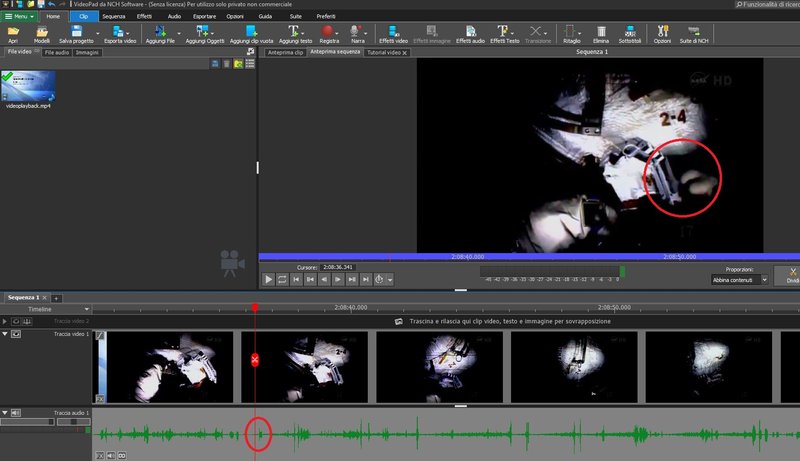Collapse the Traccia video 1 track
Image resolution: width=800 pixels, height=461 pixels.
pyautogui.click(x=5, y=334)
